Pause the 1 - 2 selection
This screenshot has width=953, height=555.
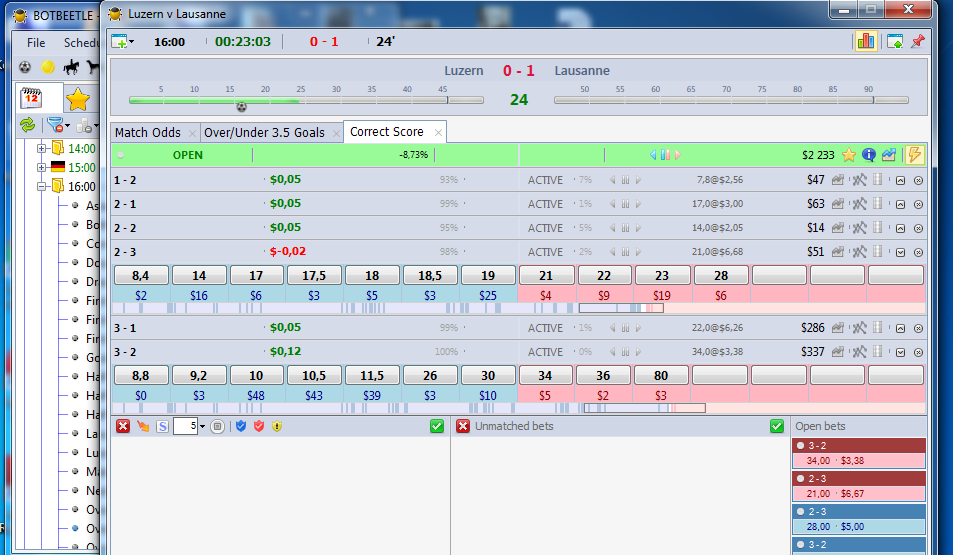[x=625, y=180]
